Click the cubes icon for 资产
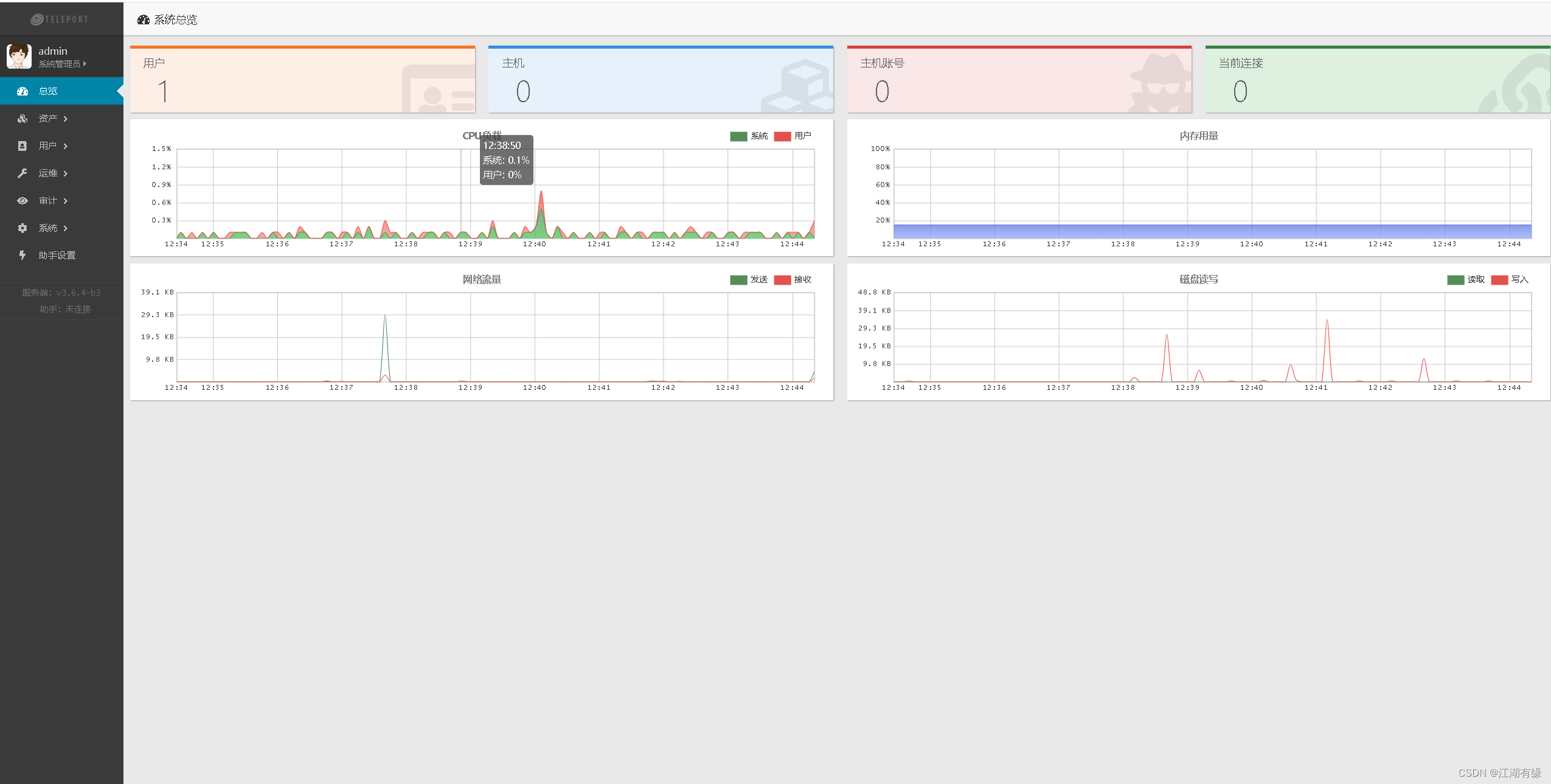The width and height of the screenshot is (1551, 784). [23, 119]
